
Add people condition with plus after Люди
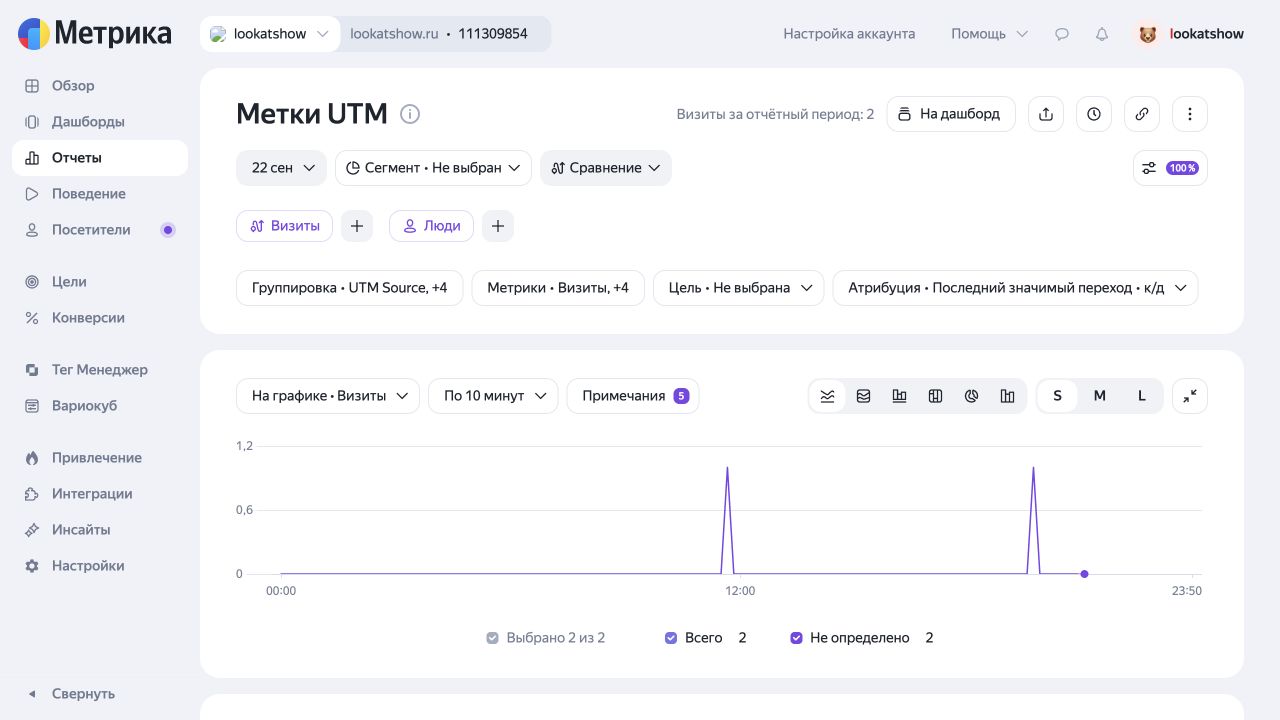click(x=498, y=226)
